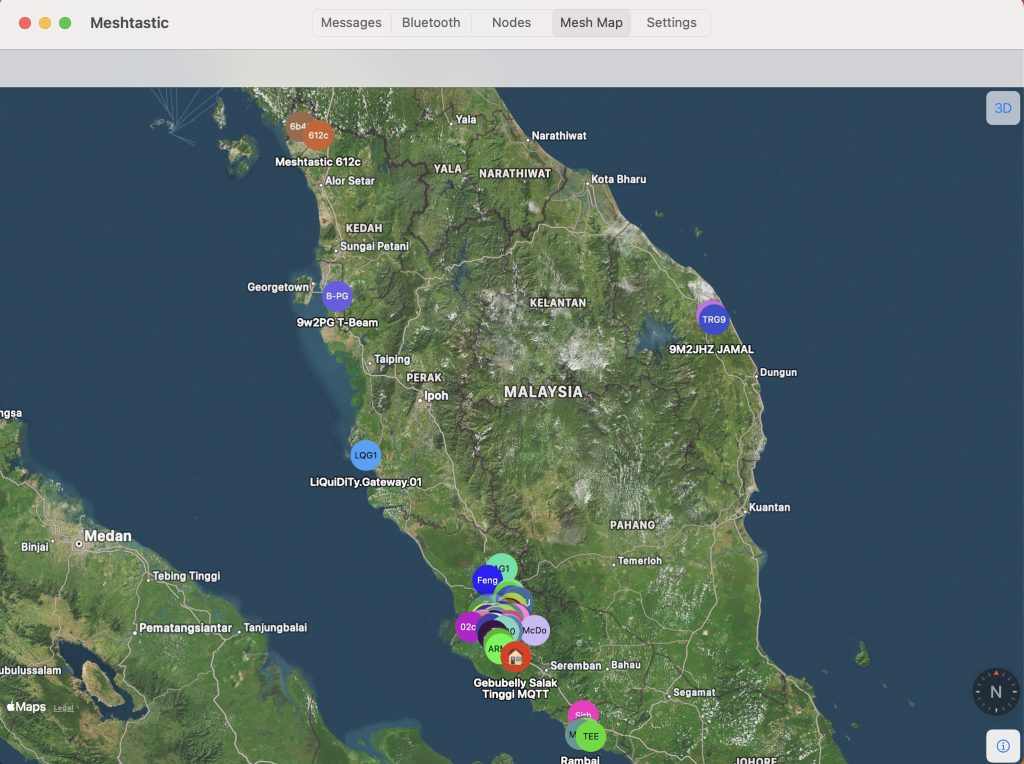Click the Dungun town label
This screenshot has width=1024, height=764.
(x=778, y=372)
